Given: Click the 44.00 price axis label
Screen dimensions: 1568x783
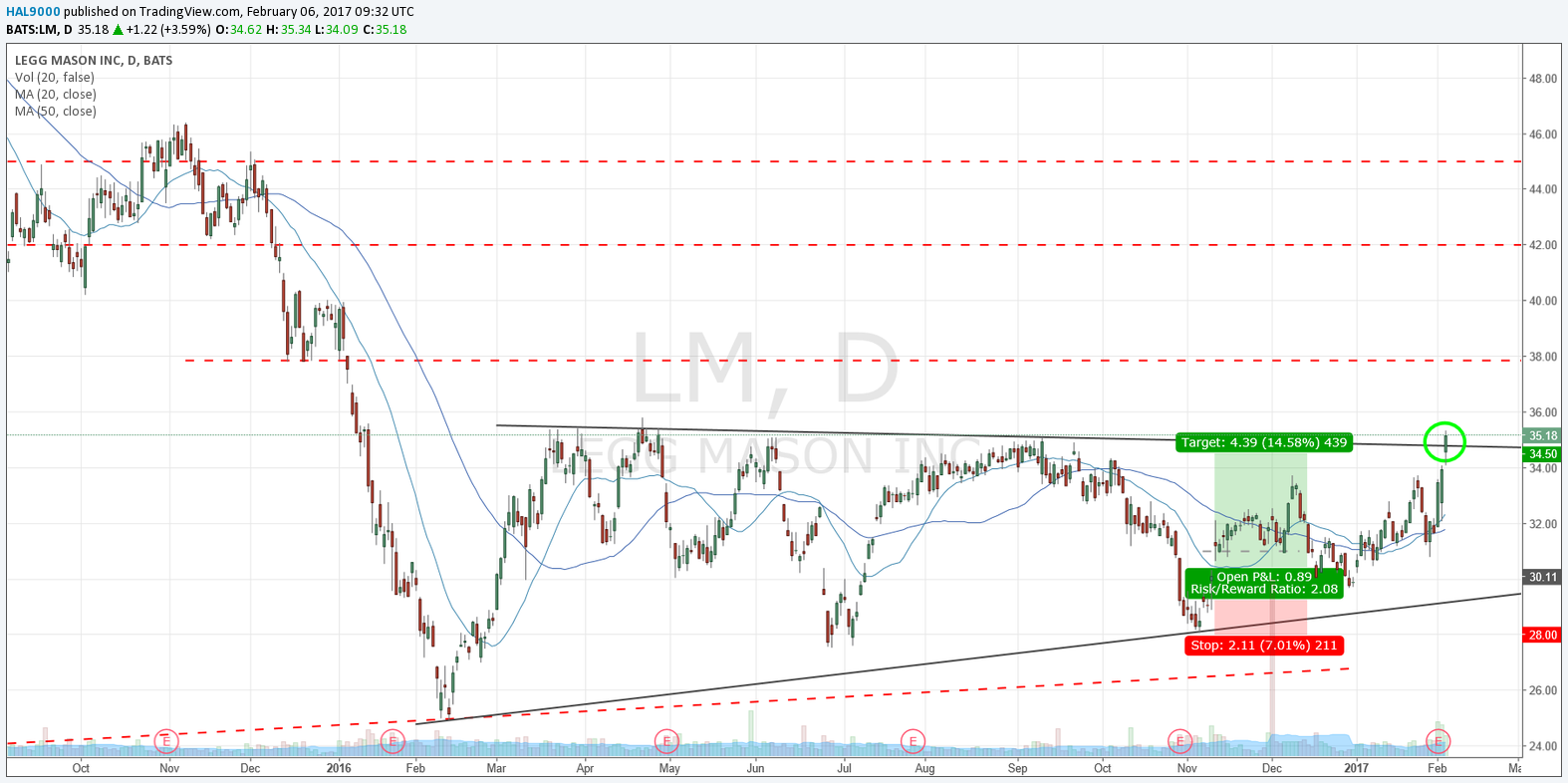Looking at the screenshot, I should click(1543, 189).
